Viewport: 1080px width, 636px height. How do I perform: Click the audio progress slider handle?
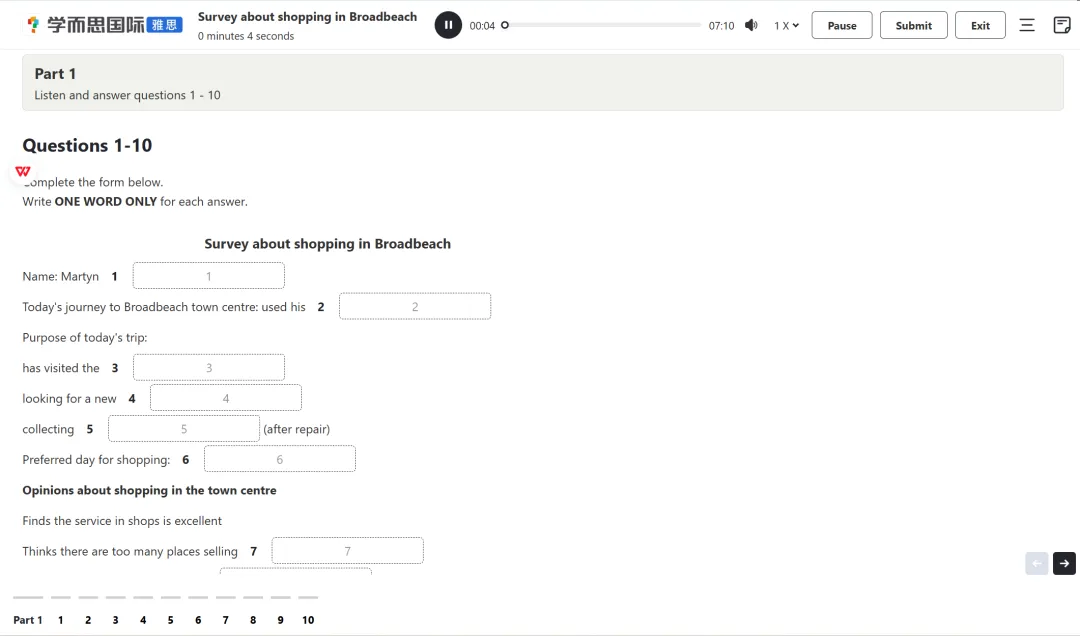click(x=505, y=25)
